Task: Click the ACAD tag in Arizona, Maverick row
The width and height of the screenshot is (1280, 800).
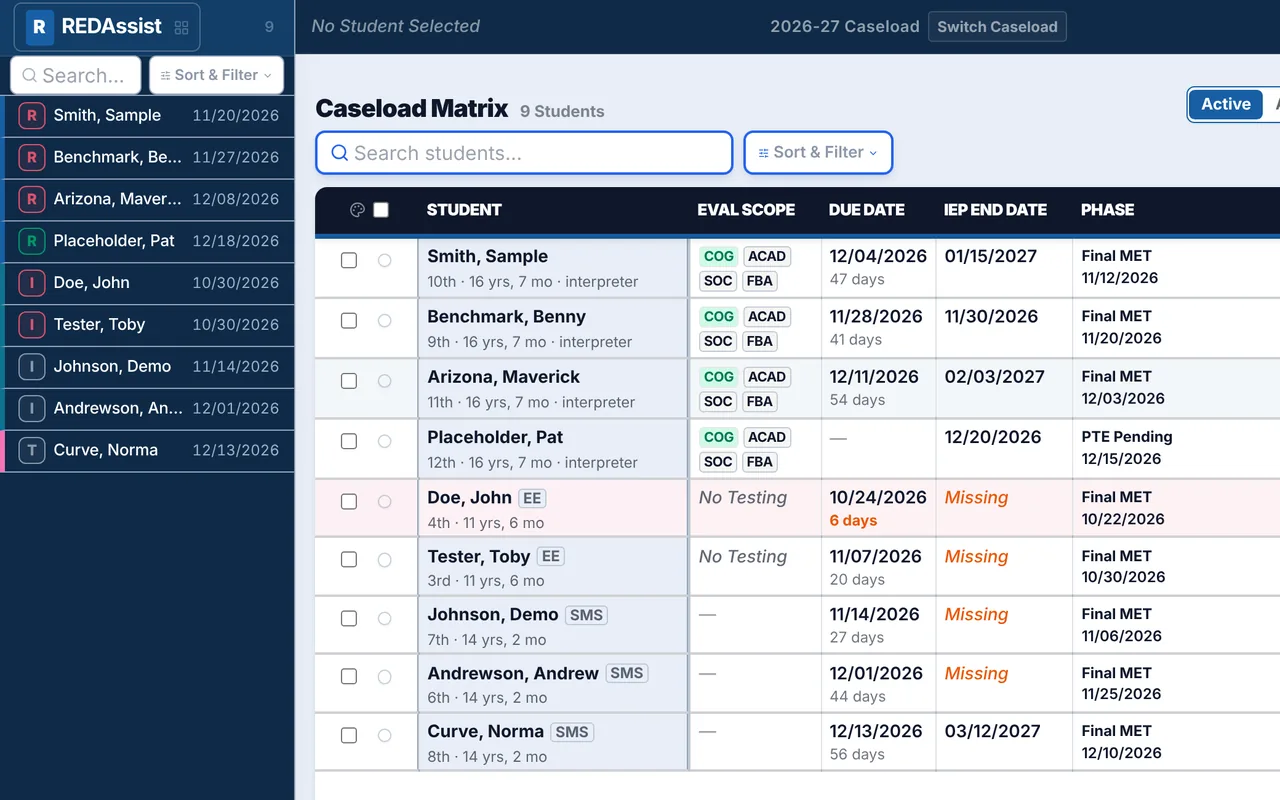Action: tap(767, 377)
